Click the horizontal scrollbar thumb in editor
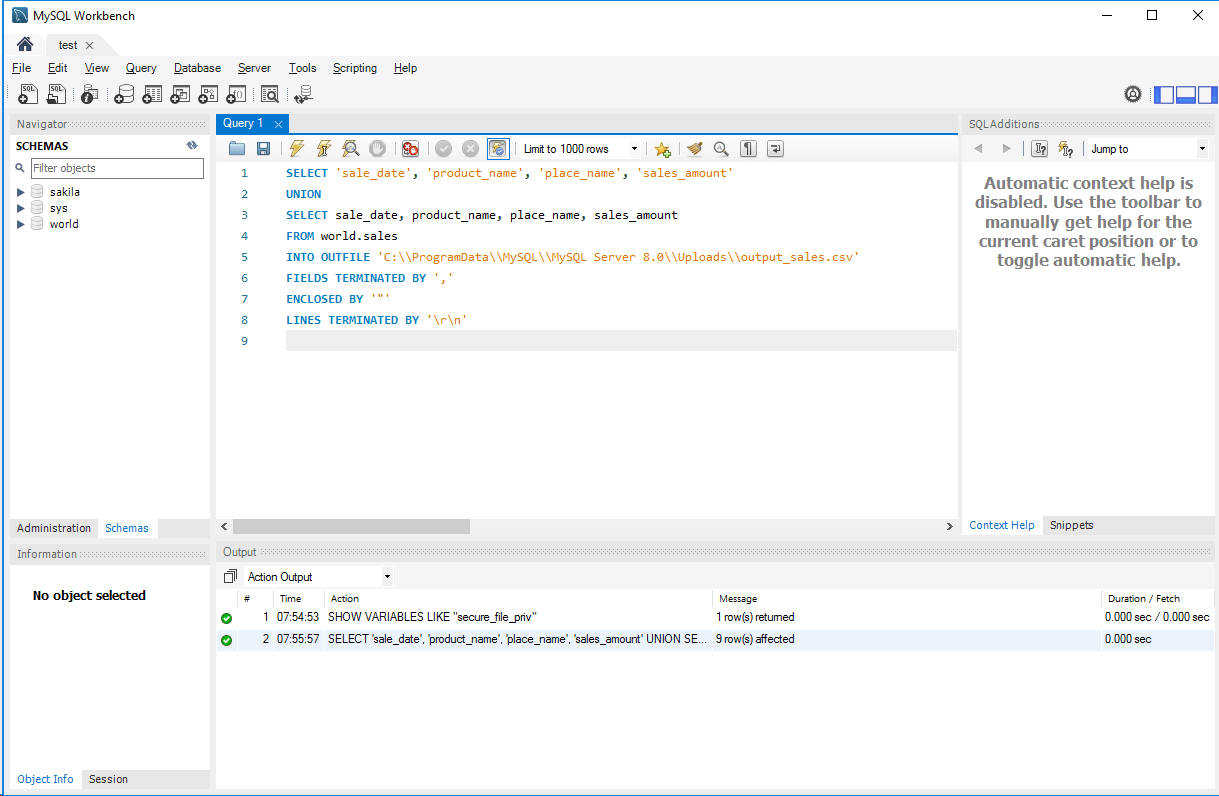The width and height of the screenshot is (1219, 796). click(351, 526)
